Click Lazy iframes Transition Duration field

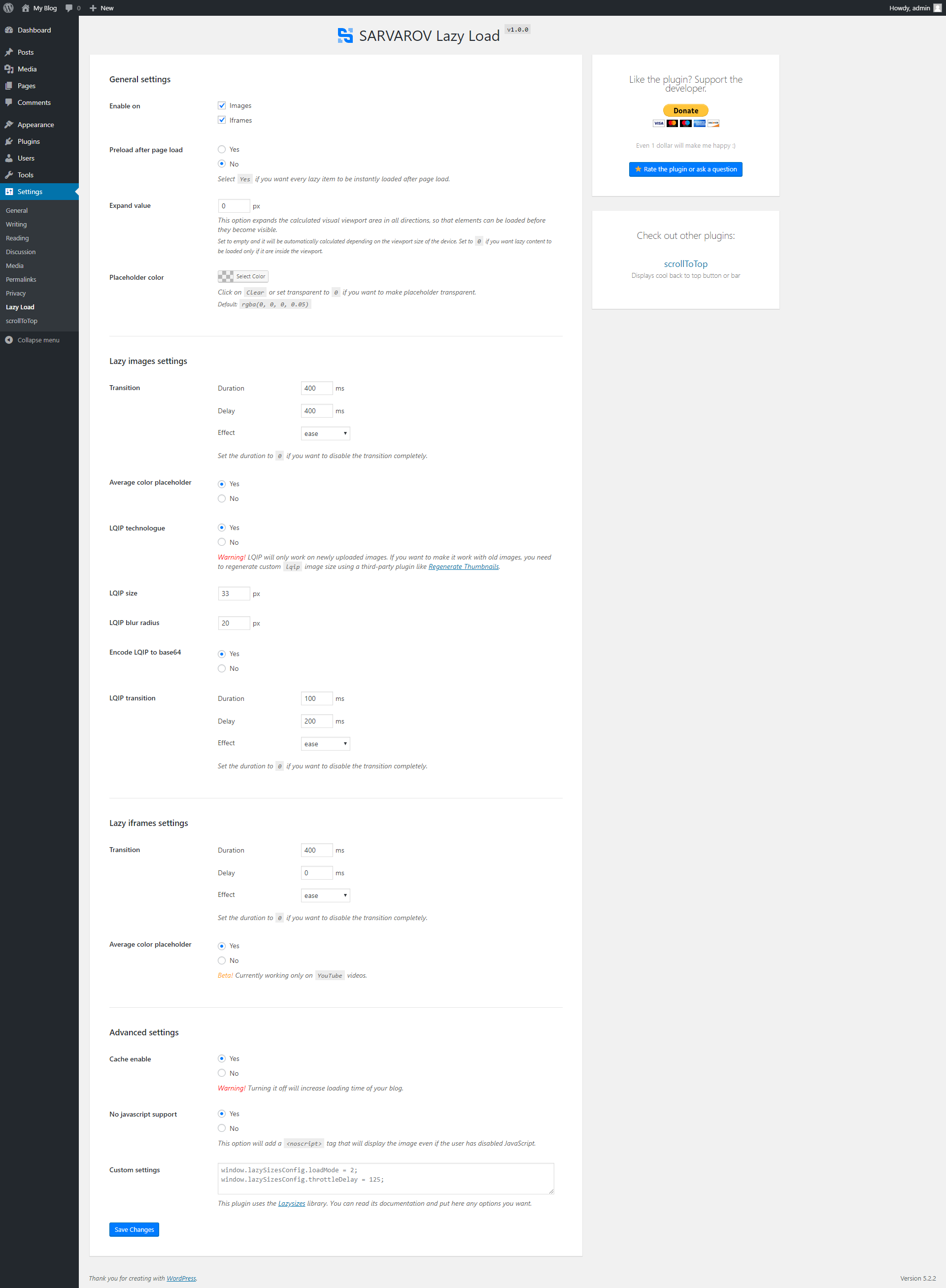[x=317, y=850]
